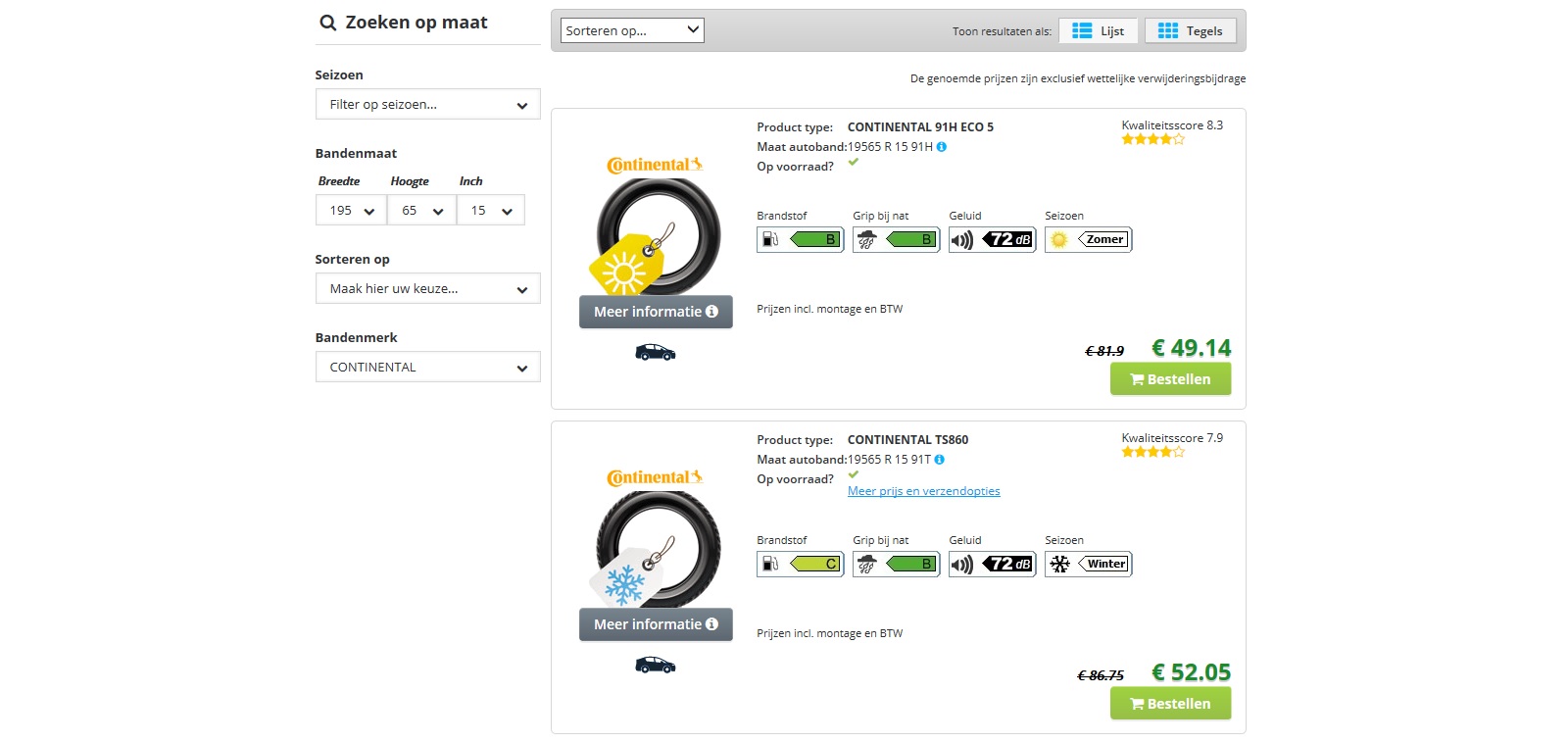Image resolution: width=1568 pixels, height=743 pixels.
Task: Click the stock checkmark for the TS860 tire
Action: pos(854,475)
